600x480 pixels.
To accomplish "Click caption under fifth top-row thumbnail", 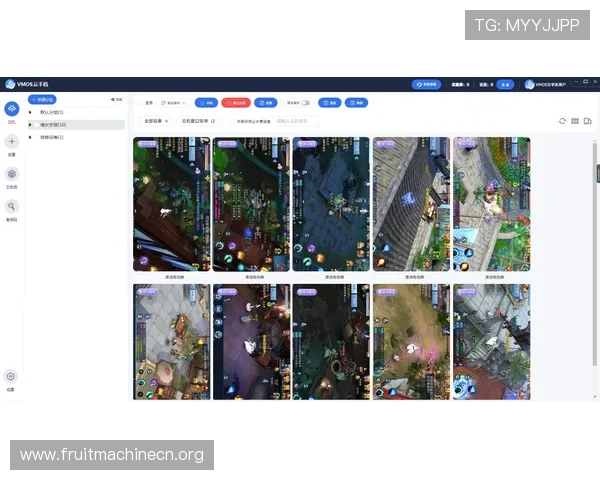I will 494,277.
